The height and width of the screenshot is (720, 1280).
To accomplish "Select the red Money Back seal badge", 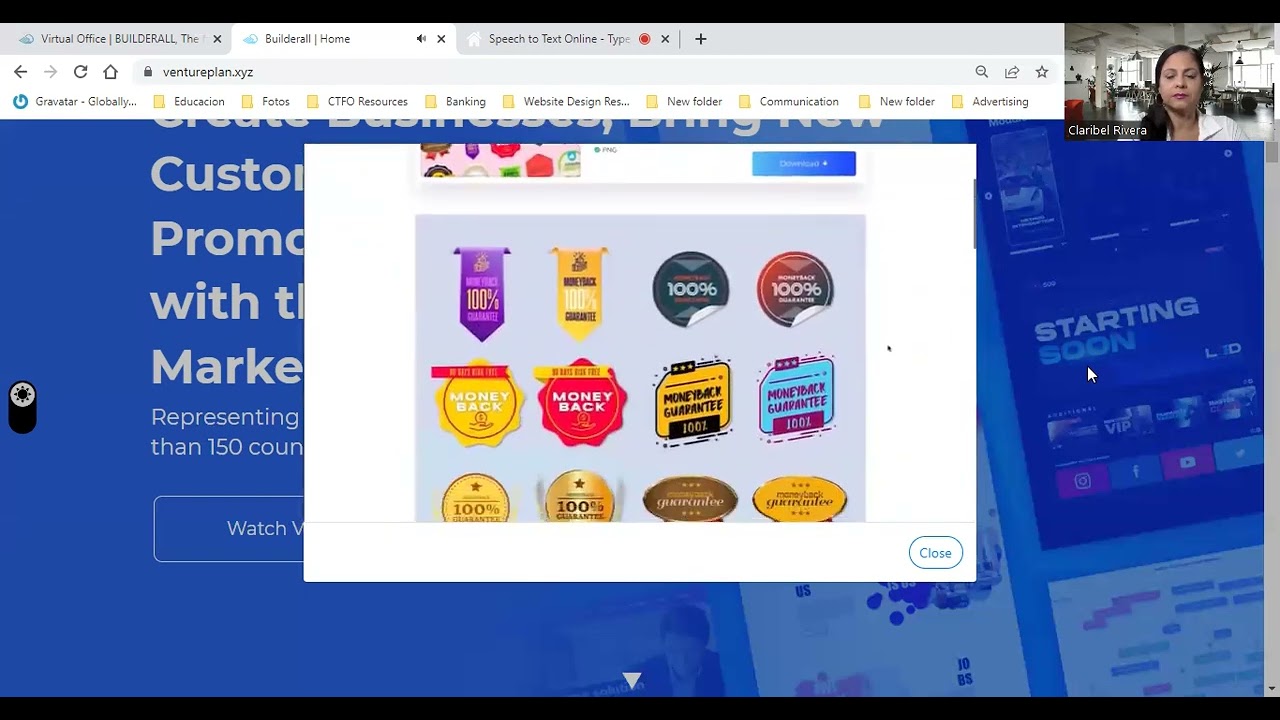I will coord(581,402).
